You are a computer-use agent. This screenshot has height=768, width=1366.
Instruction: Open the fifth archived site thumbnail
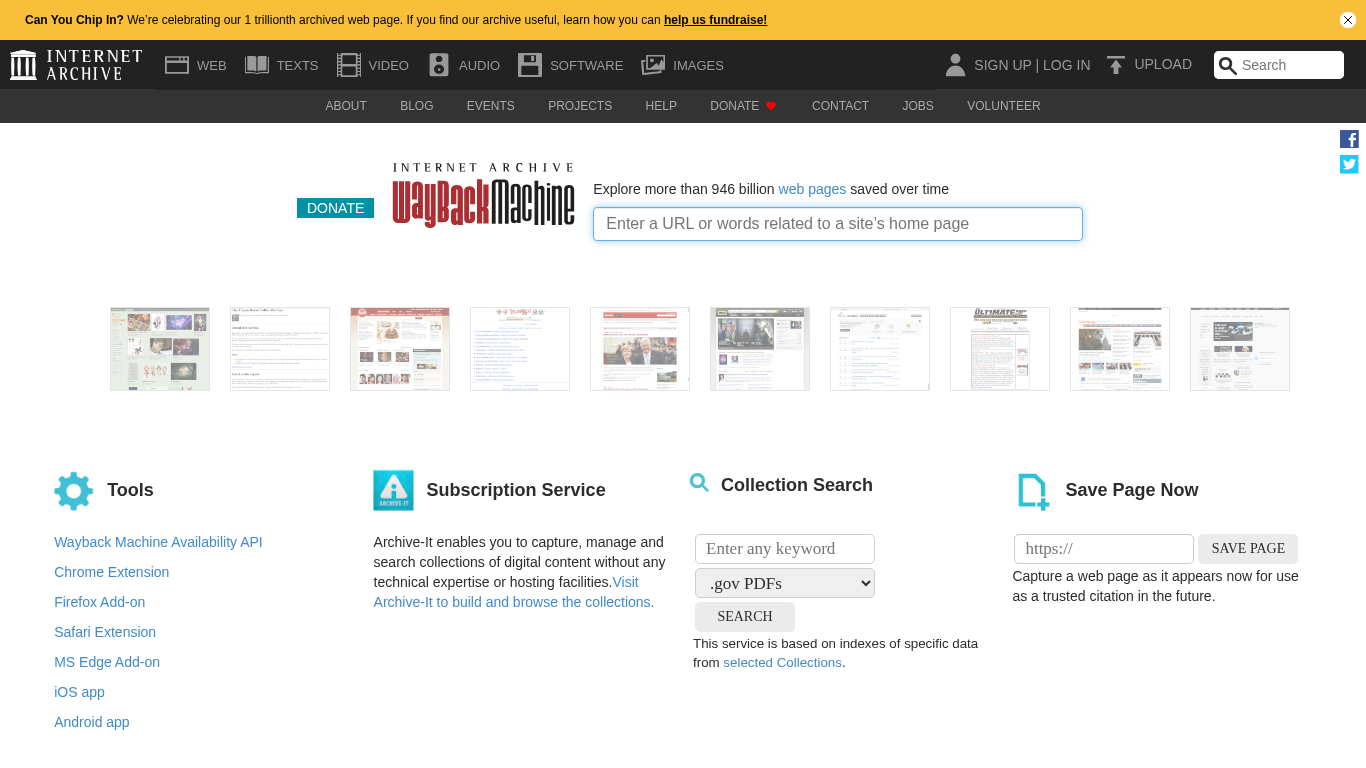[x=640, y=349]
